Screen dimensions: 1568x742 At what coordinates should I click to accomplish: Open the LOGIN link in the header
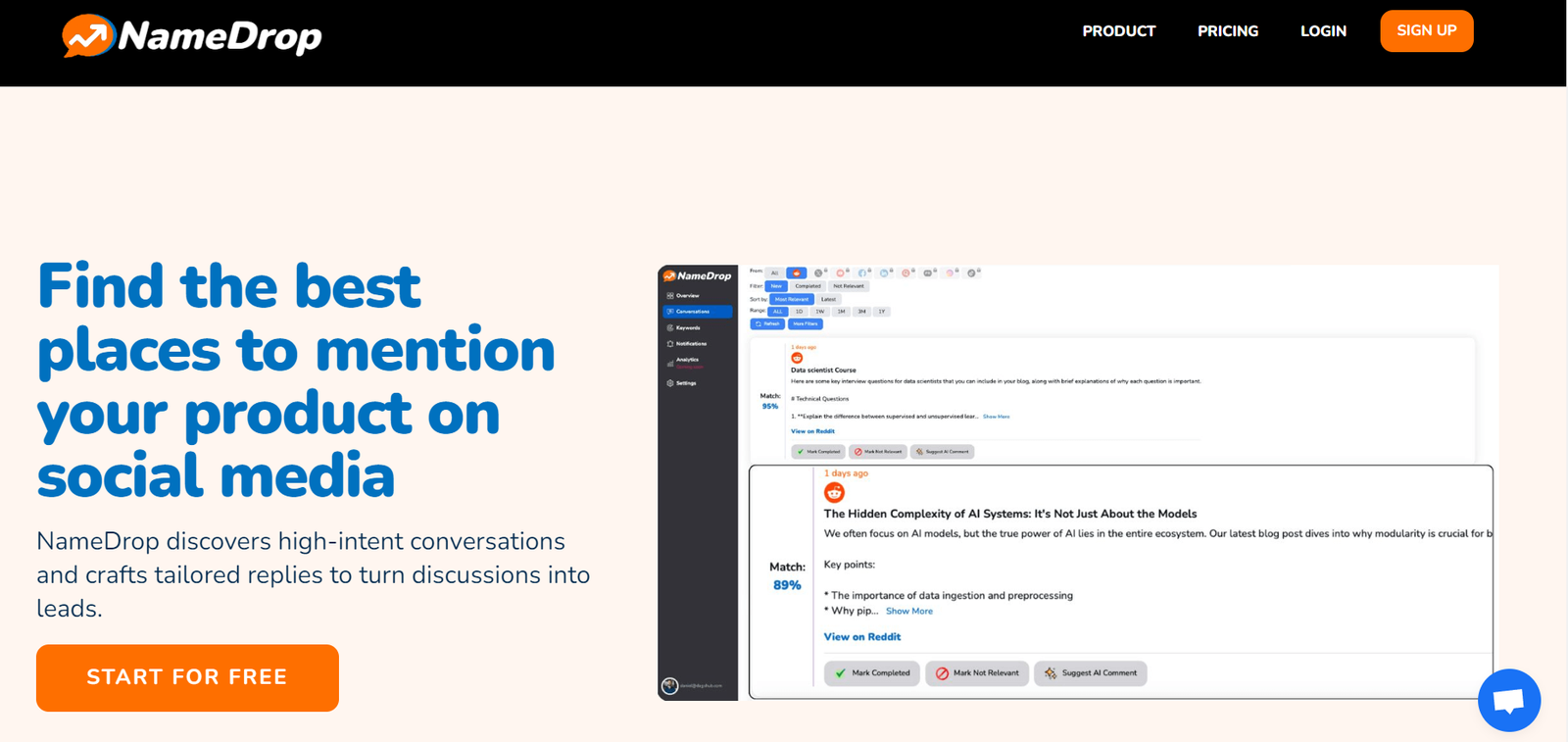[1323, 31]
